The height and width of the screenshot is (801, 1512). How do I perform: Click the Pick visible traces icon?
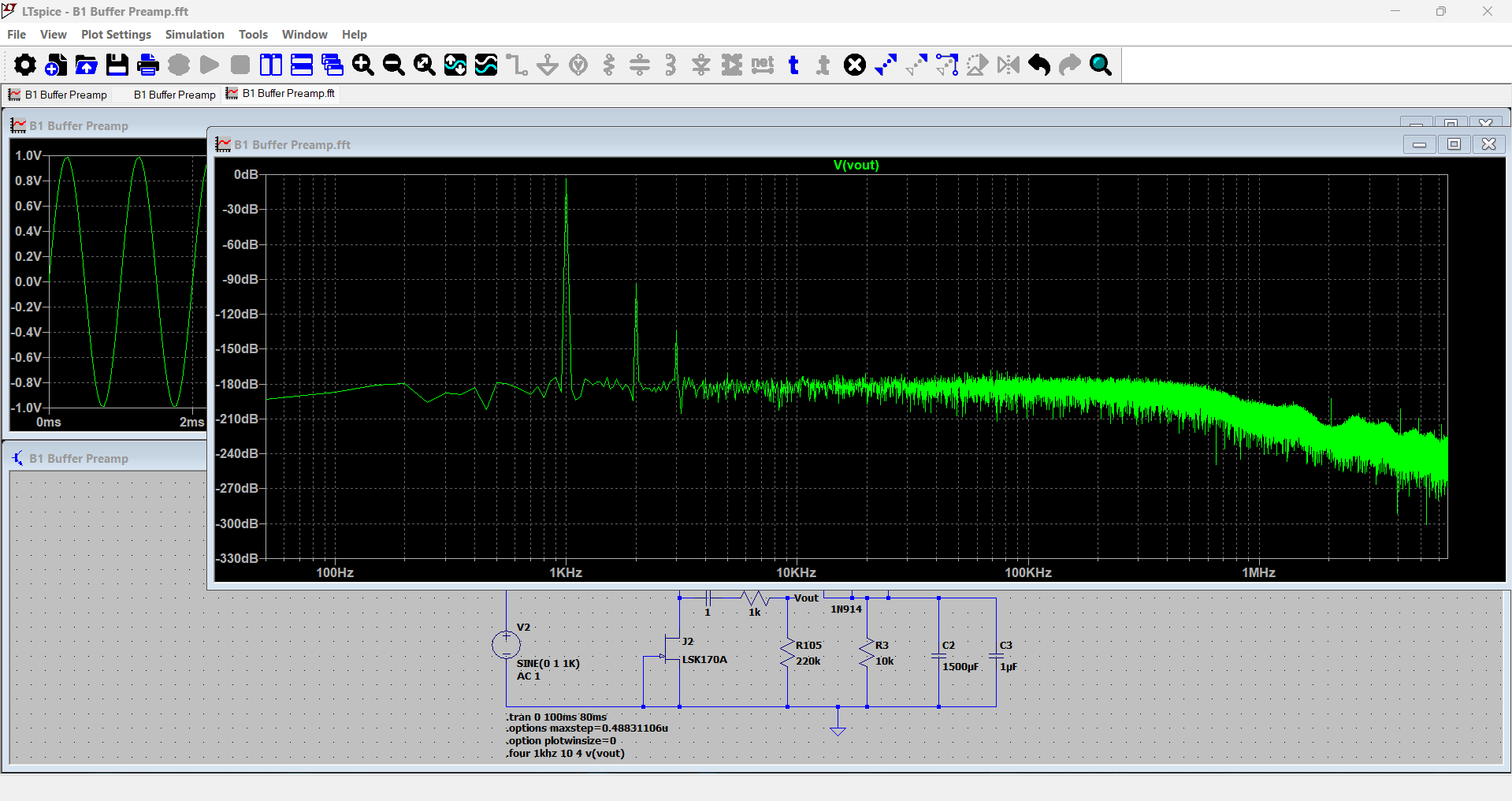point(486,65)
